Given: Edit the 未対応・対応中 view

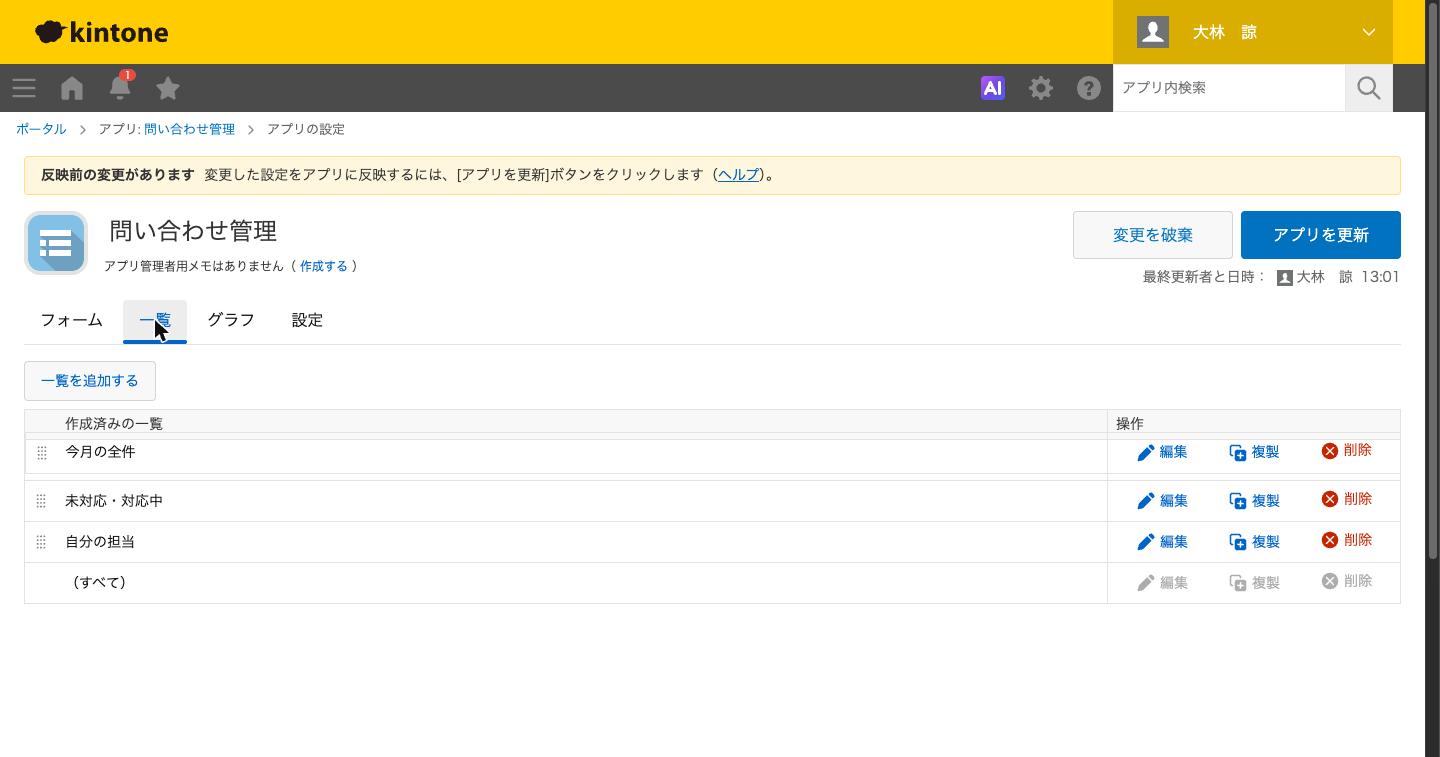Looking at the screenshot, I should pos(1162,501).
